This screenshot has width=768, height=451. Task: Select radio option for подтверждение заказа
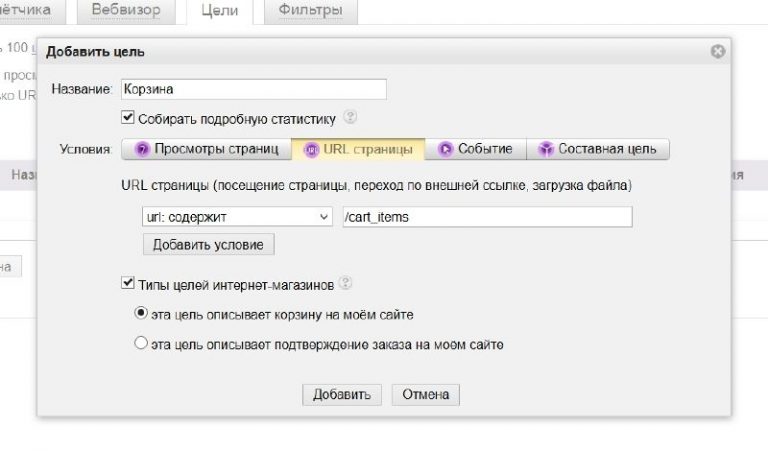point(141,343)
